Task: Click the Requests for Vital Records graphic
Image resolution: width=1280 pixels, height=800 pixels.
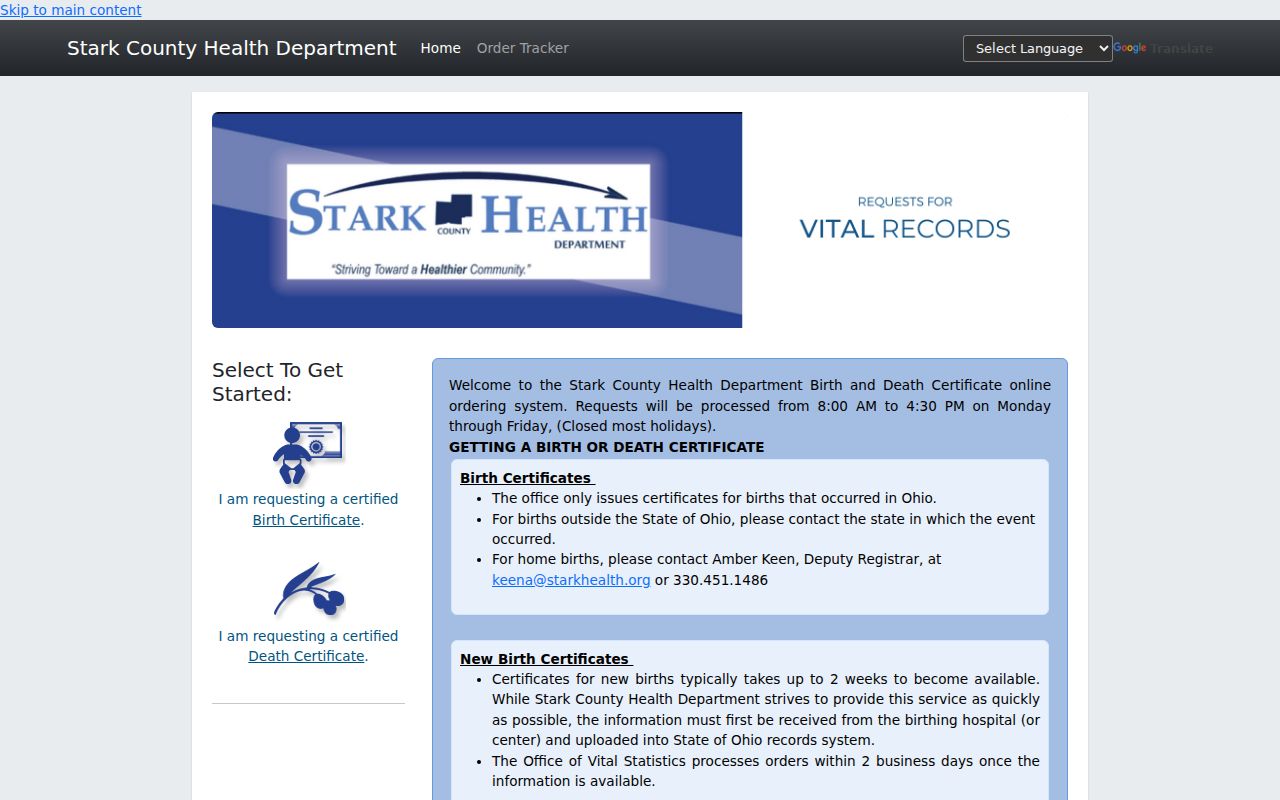Action: (x=905, y=218)
